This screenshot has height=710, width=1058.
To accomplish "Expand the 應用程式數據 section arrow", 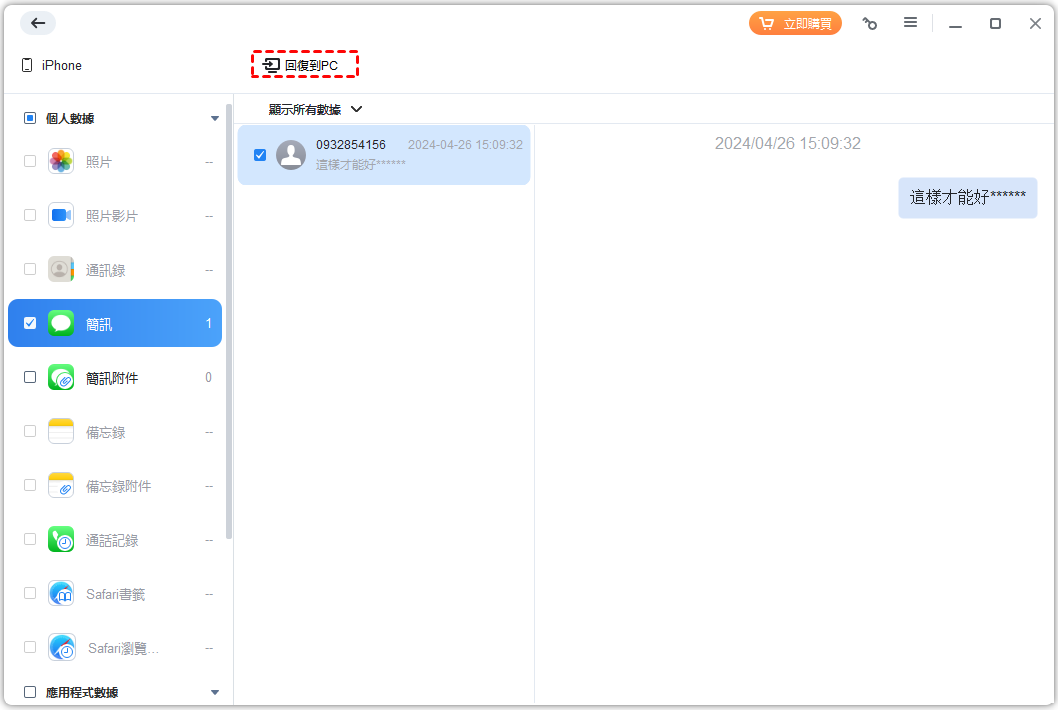I will coord(214,692).
